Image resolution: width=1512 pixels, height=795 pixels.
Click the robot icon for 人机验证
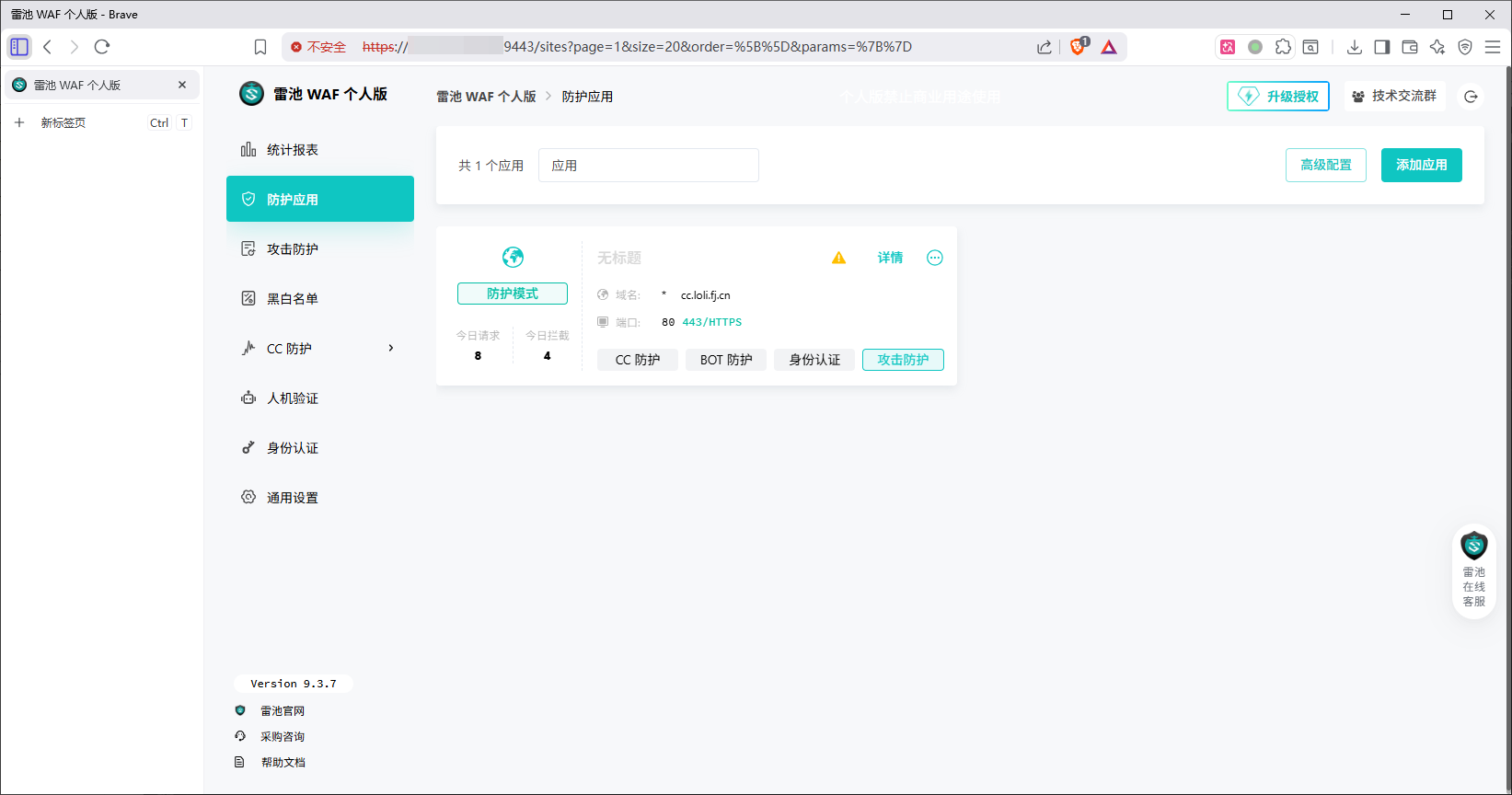248,397
